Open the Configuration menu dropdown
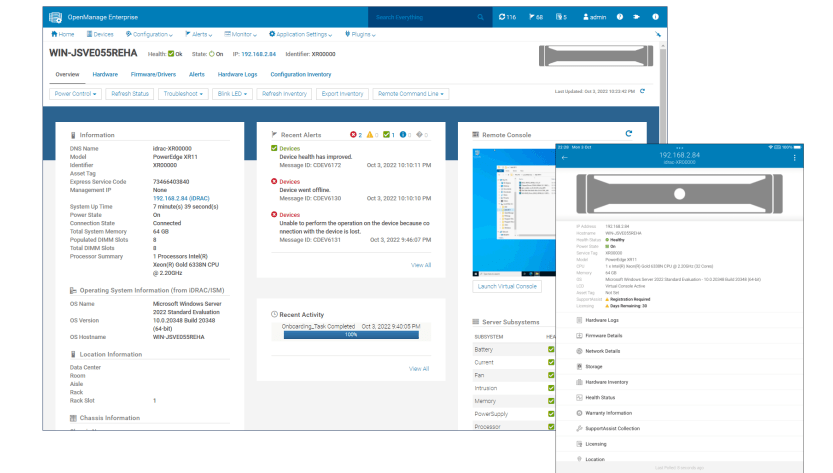Image resolution: width=833 pixels, height=473 pixels. (149, 34)
